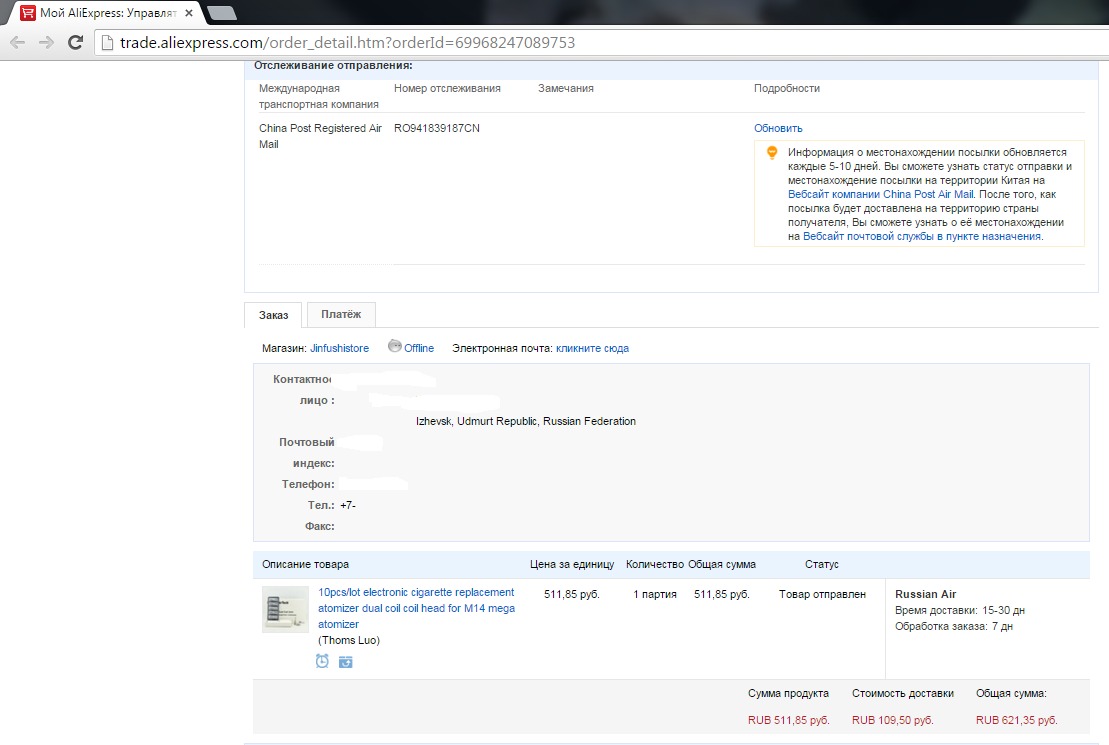Image resolution: width=1109 pixels, height=745 pixels.
Task: Open Вебсайт почтовой службы в пункте назначения link
Action: [922, 236]
